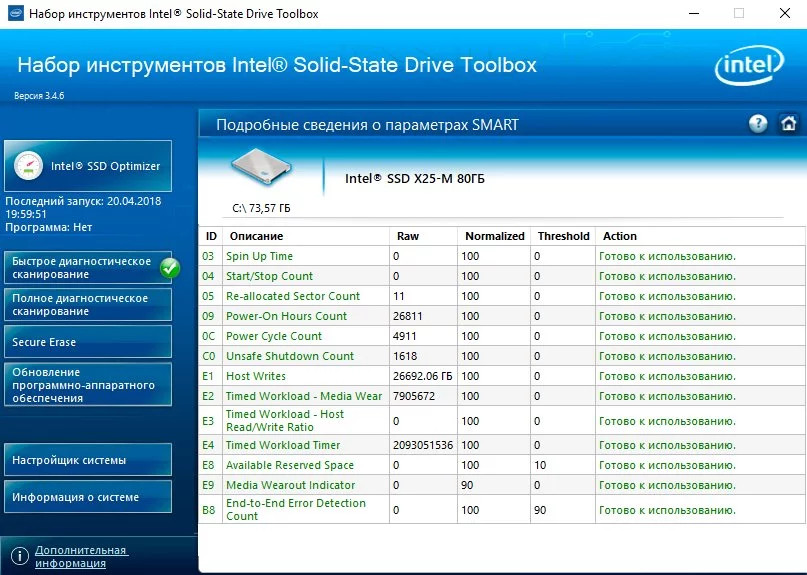807x575 pixels.
Task: Run Быстрое диагностическое сканирование
Action: tap(88, 268)
